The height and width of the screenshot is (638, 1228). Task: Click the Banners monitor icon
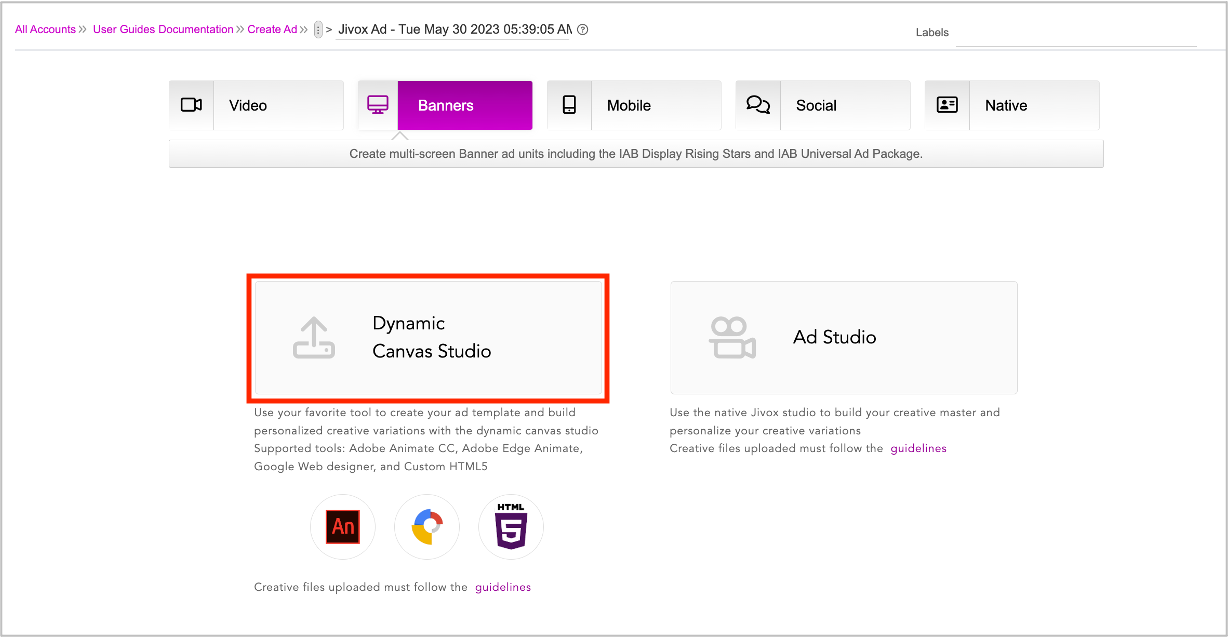pos(378,105)
